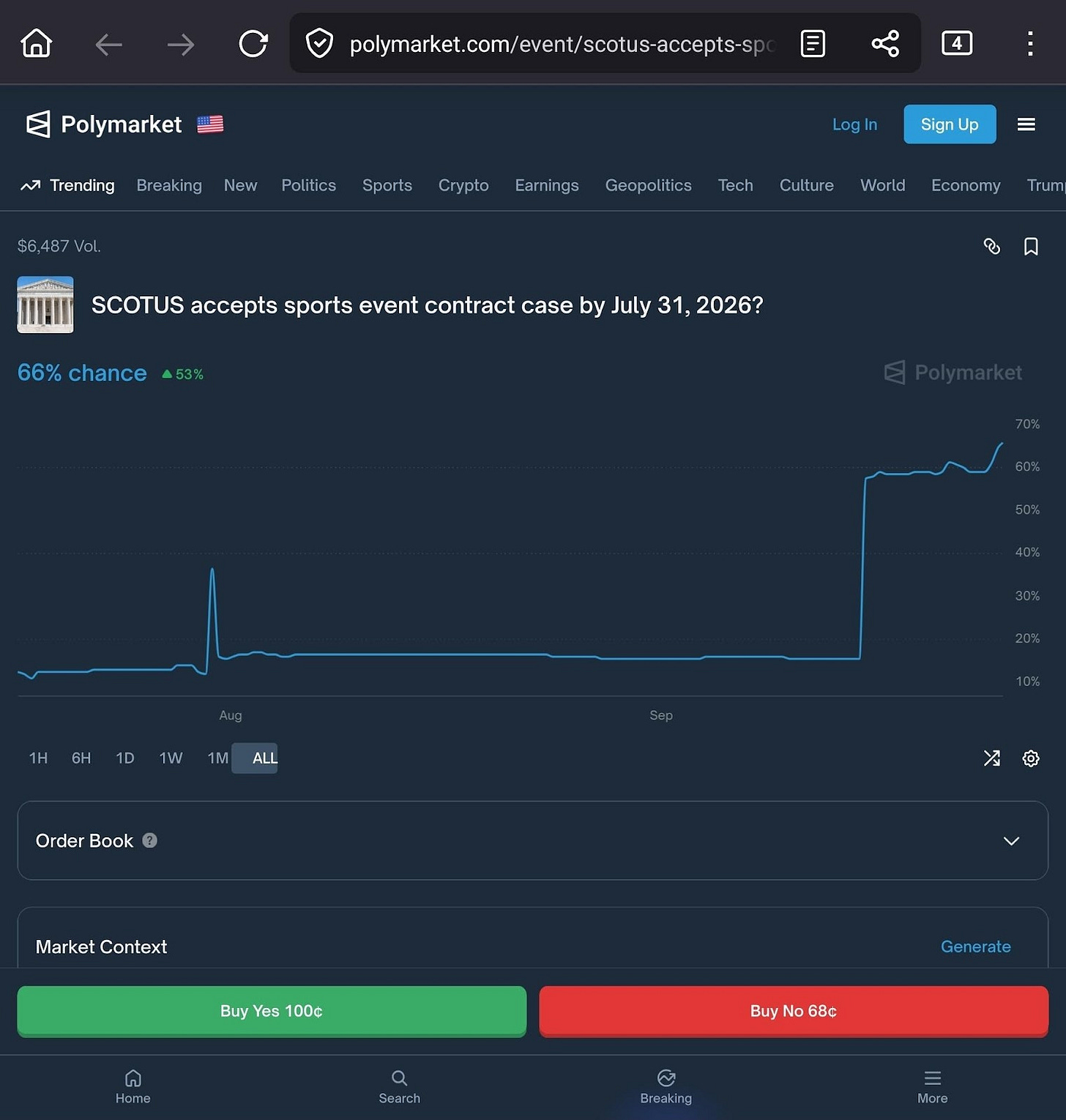
Task: Reload the page with the refresh icon
Action: 253,44
